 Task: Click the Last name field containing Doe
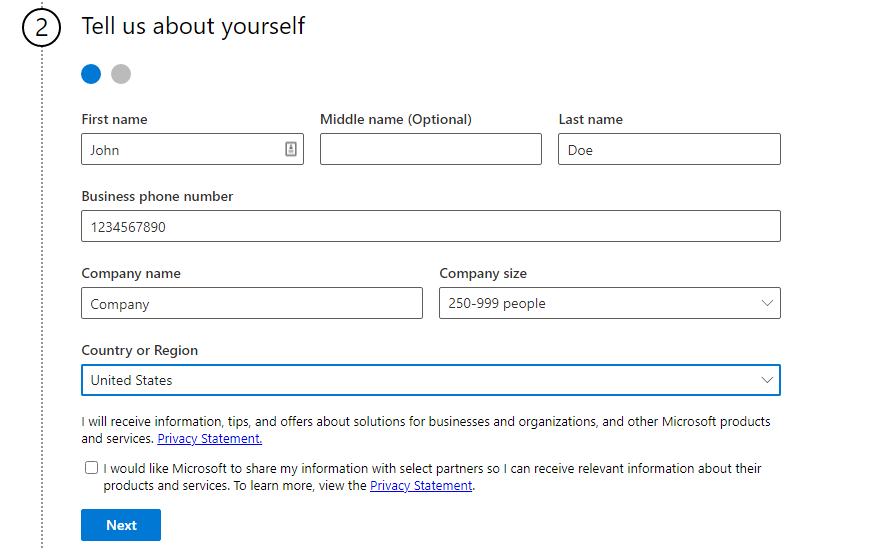click(x=669, y=149)
